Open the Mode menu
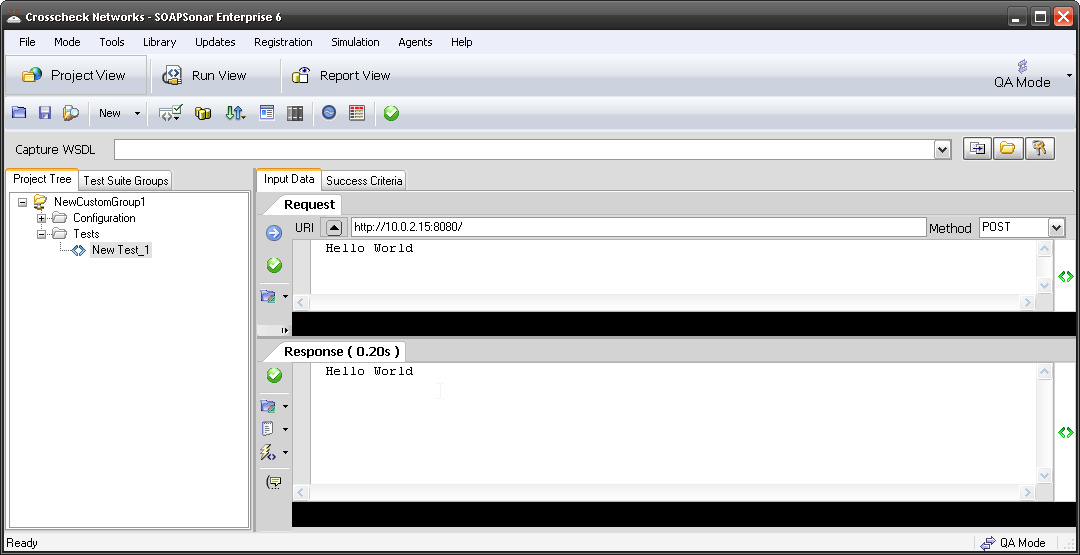Viewport: 1080px width, 555px height. point(67,42)
